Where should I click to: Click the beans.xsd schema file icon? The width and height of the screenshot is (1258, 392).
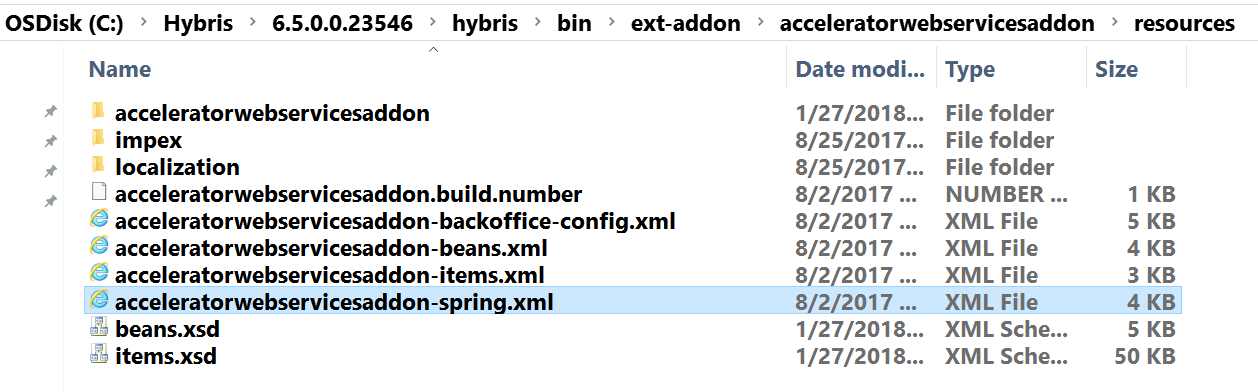pos(98,328)
